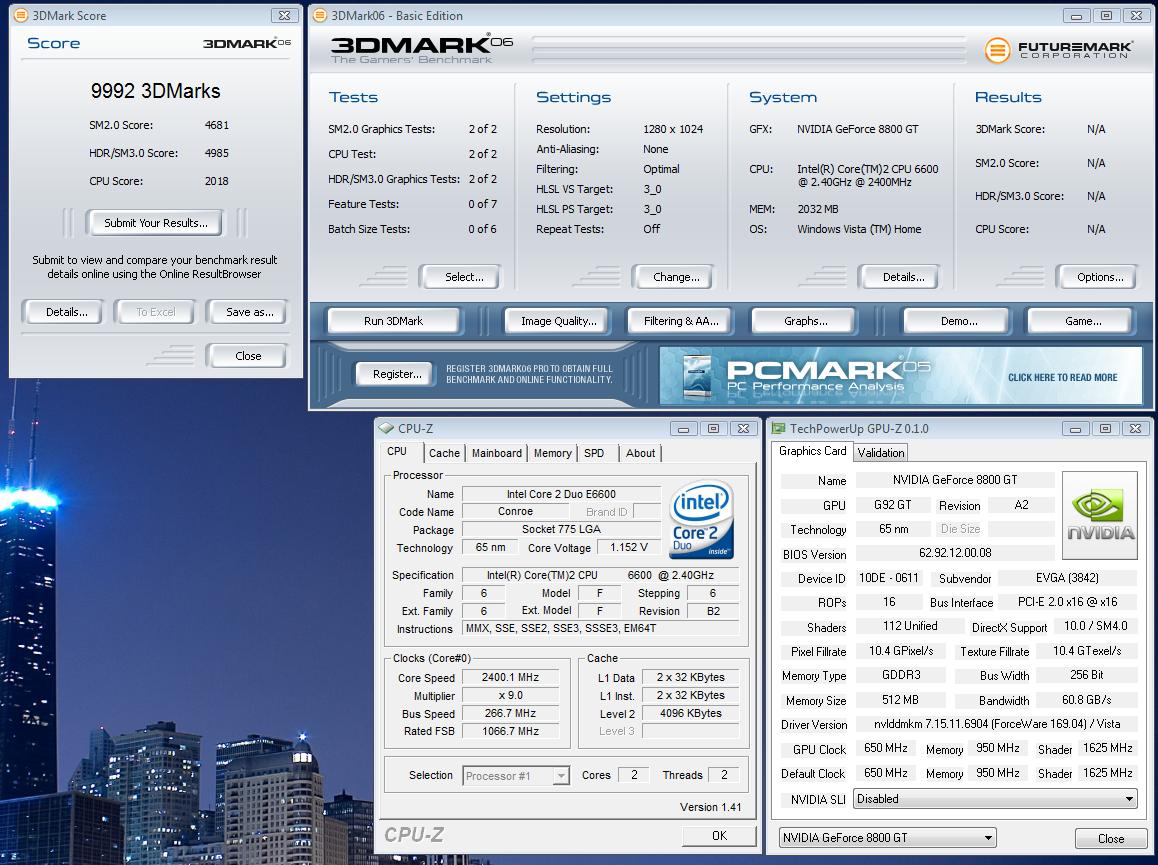Click the '9992 3DMarks' score text
The width and height of the screenshot is (1158, 865).
pyautogui.click(x=155, y=91)
